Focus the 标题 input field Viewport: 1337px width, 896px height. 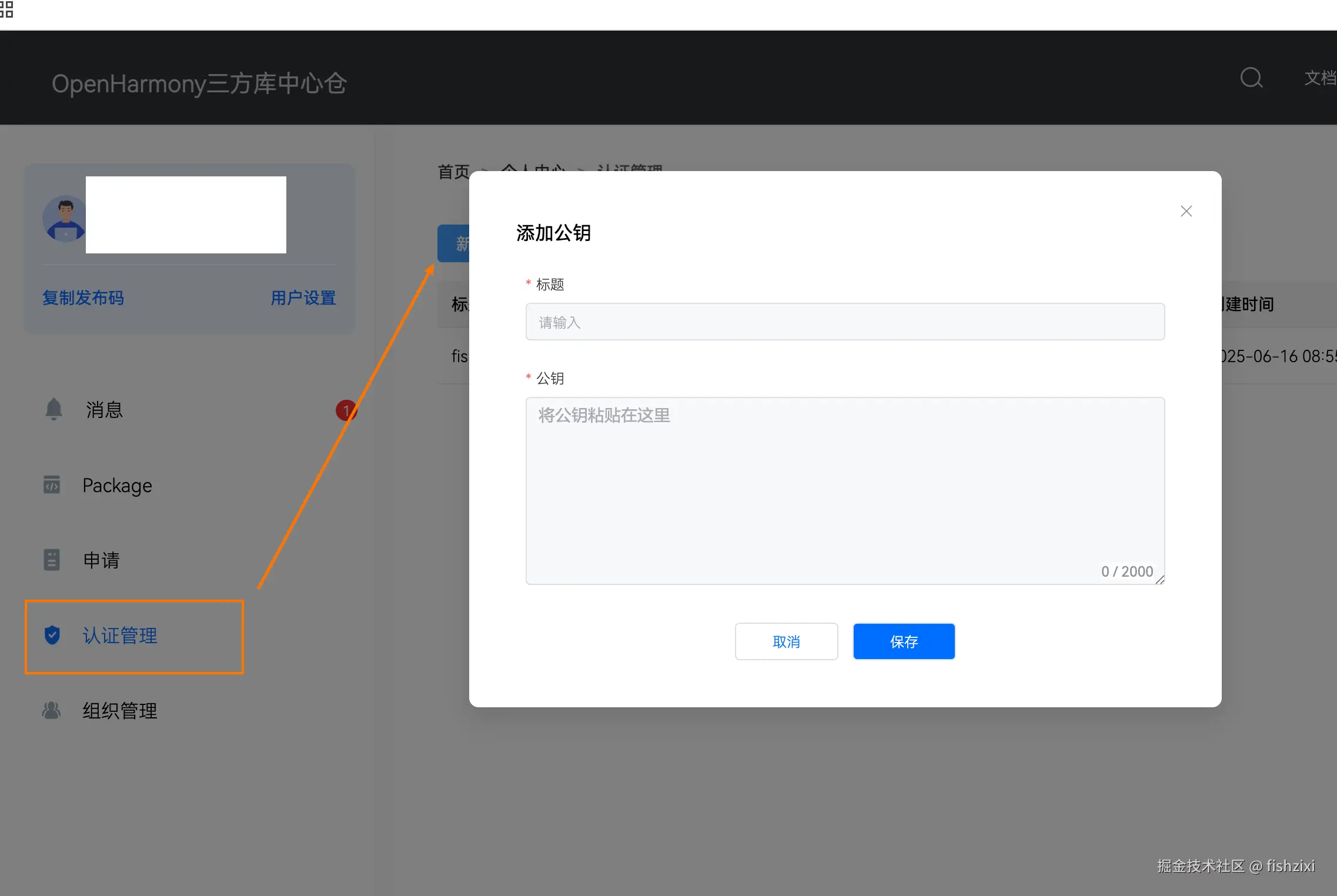pos(844,322)
